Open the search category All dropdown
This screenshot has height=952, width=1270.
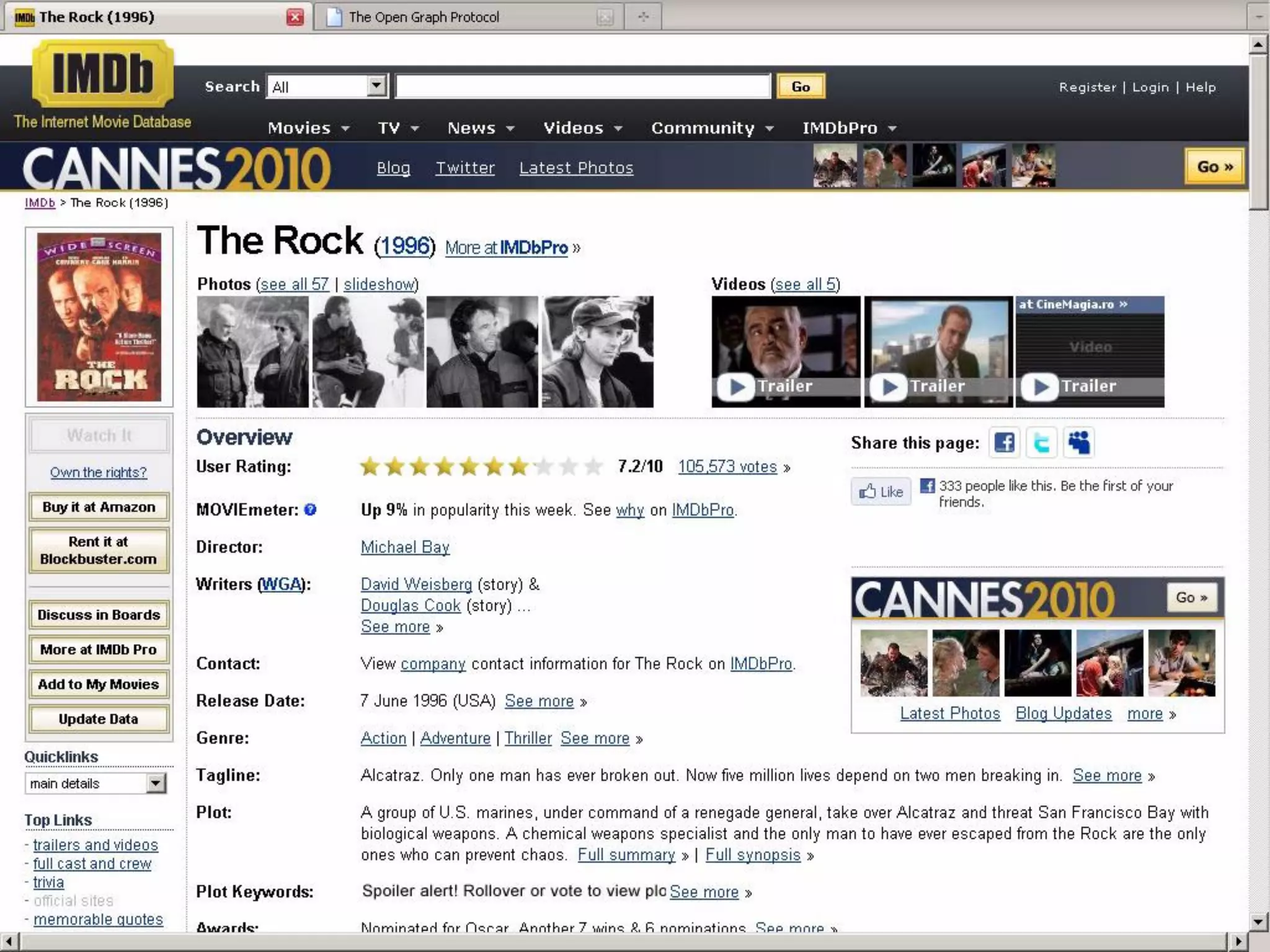tap(376, 86)
